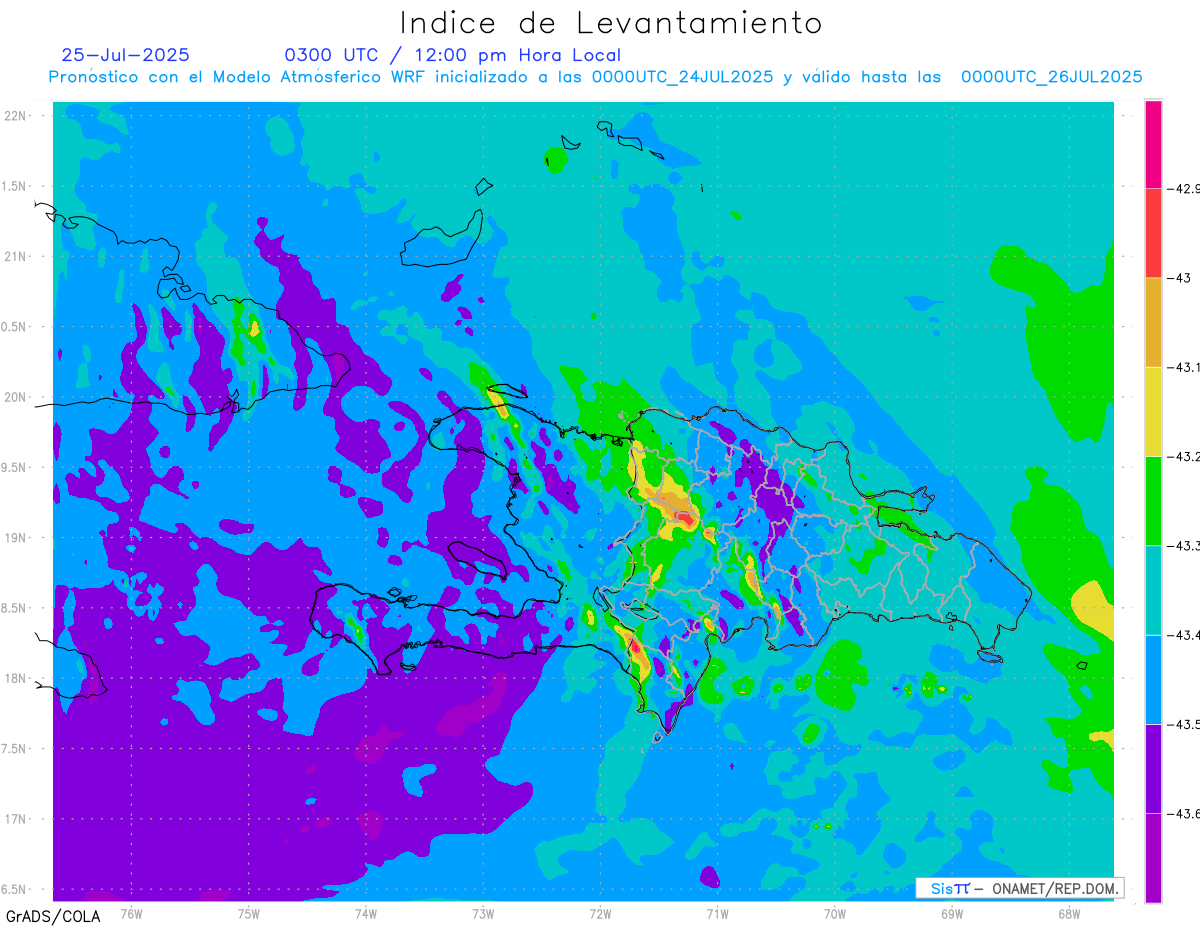Screen dimensions: 1200x927
Task: Click the teal legend swatch below -43.3
Action: pos(1153,590)
